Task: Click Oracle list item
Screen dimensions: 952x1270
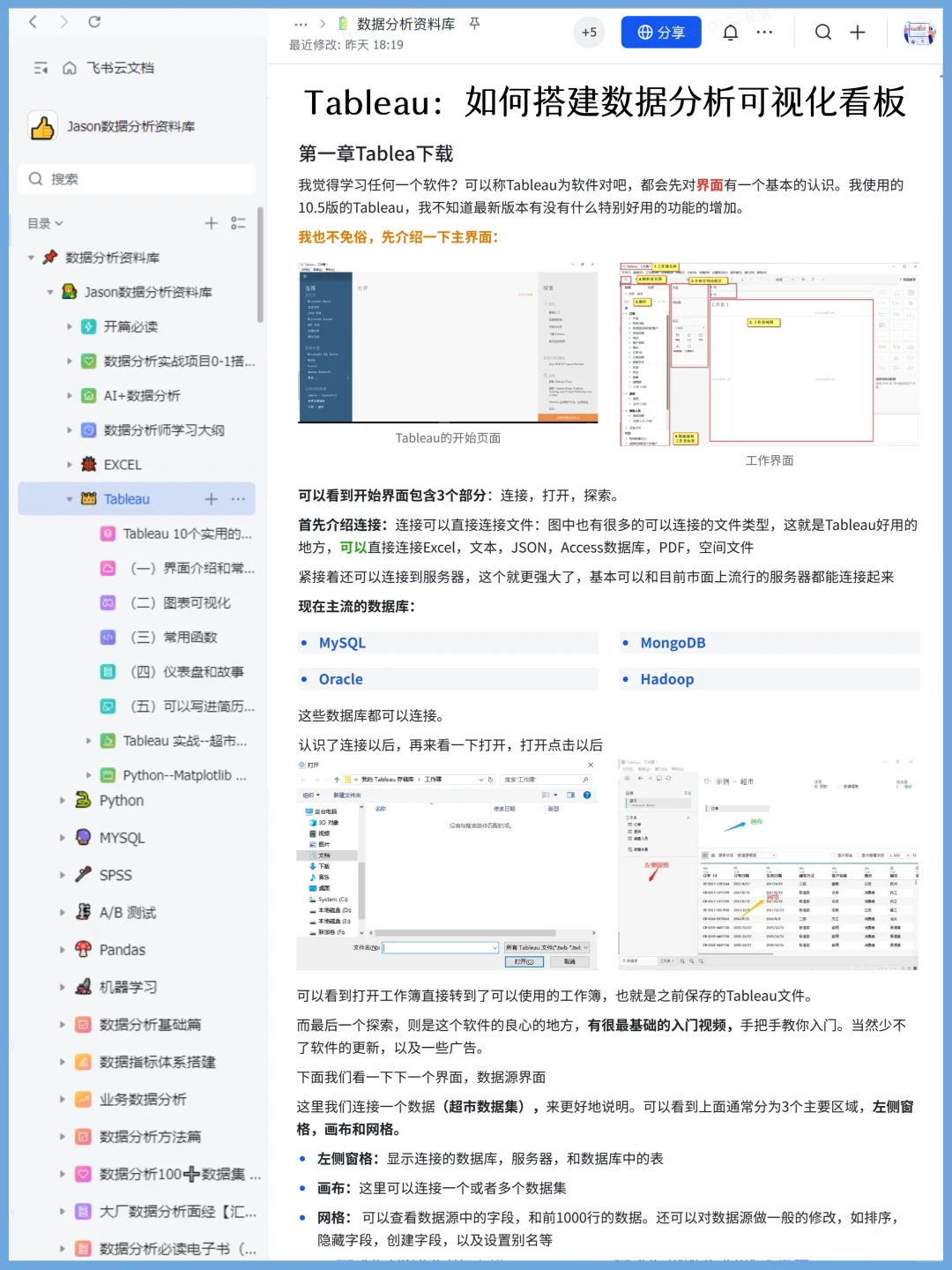Action: click(340, 679)
